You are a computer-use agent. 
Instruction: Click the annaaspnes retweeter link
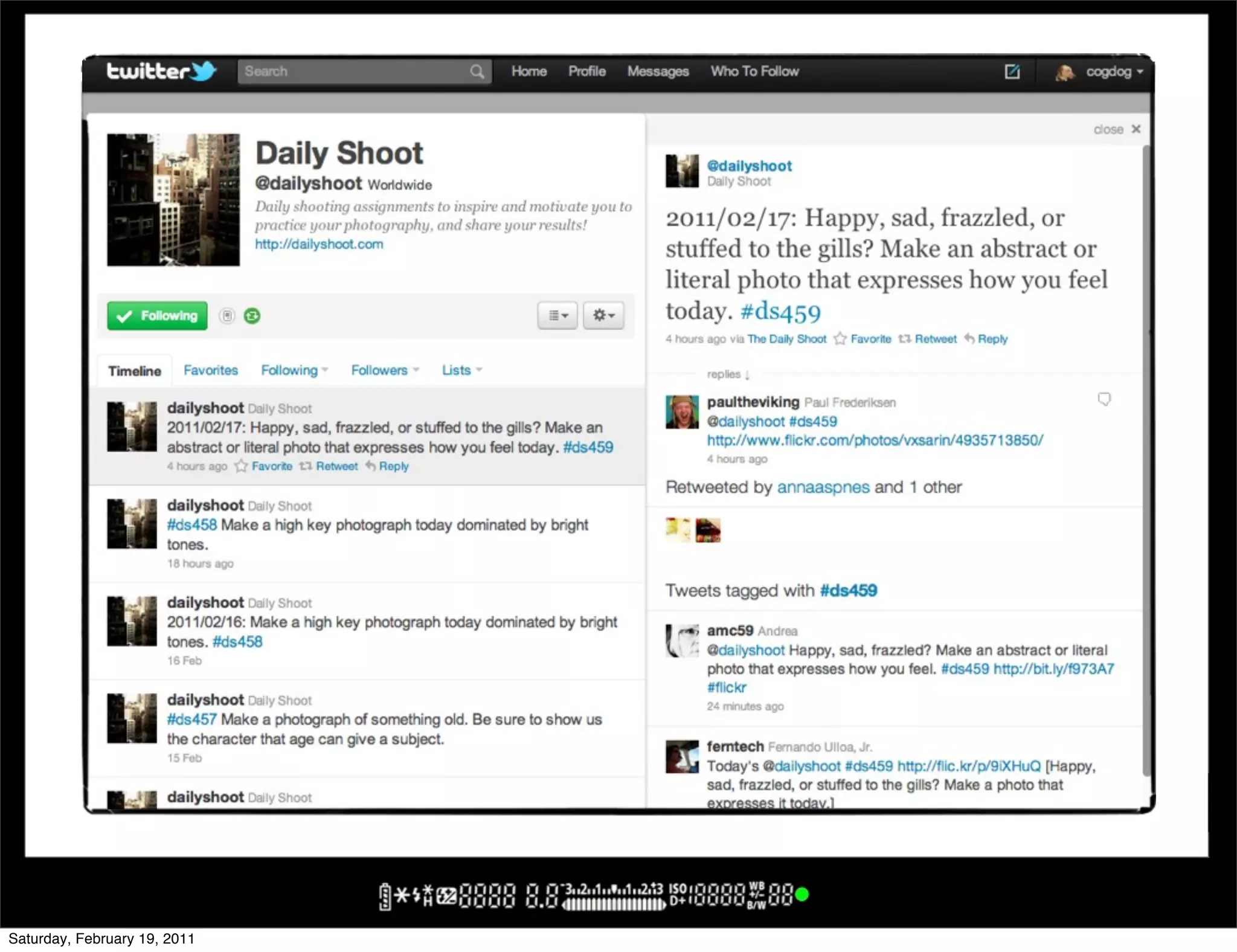(823, 487)
